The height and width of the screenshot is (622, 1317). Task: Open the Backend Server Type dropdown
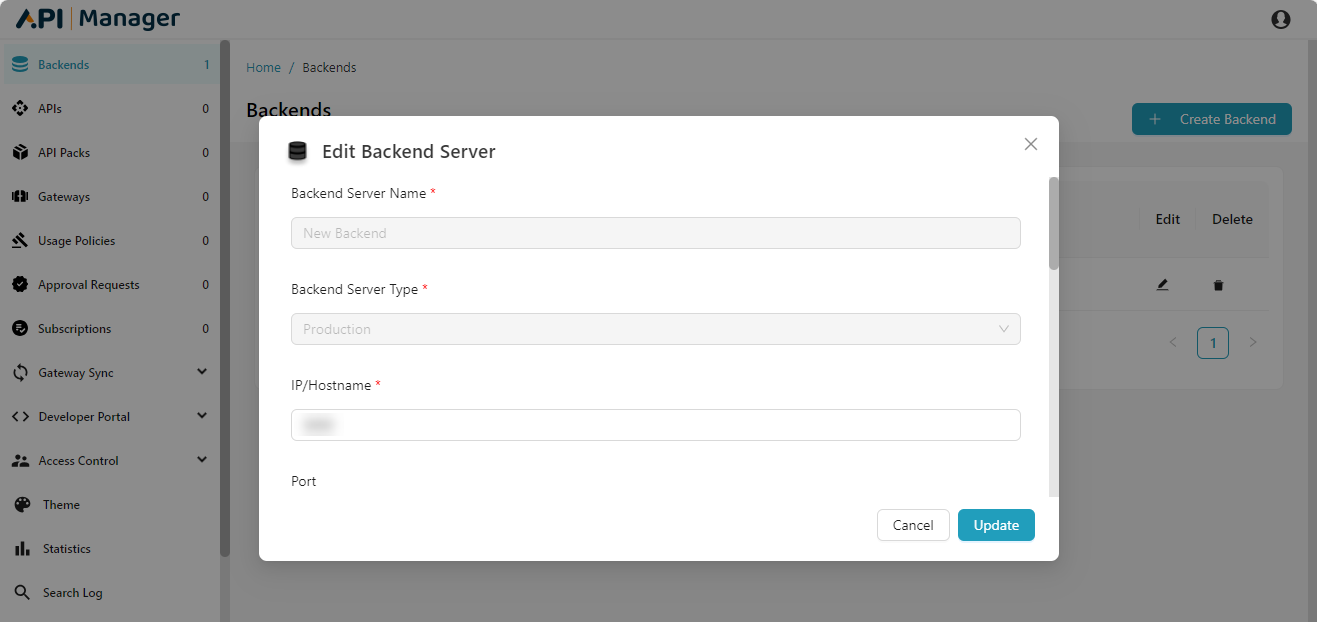click(655, 329)
